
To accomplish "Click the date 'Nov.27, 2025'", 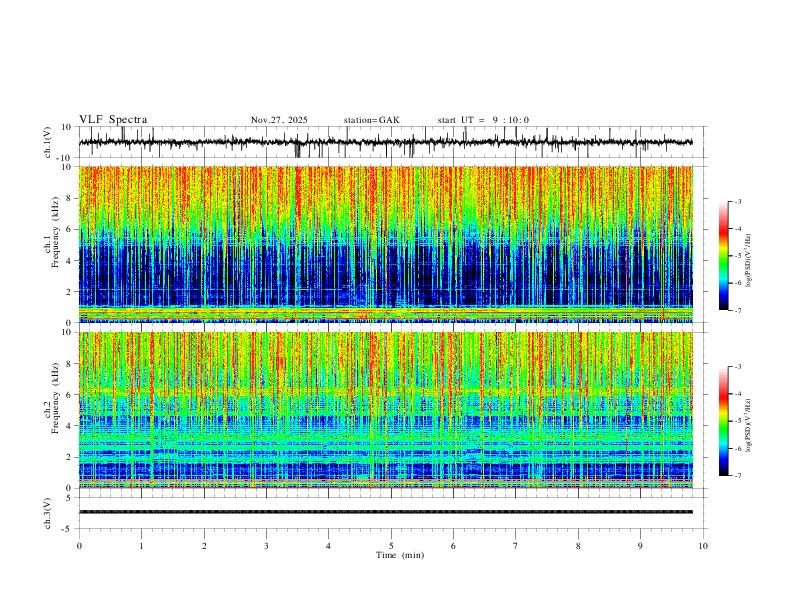I will pos(279,120).
